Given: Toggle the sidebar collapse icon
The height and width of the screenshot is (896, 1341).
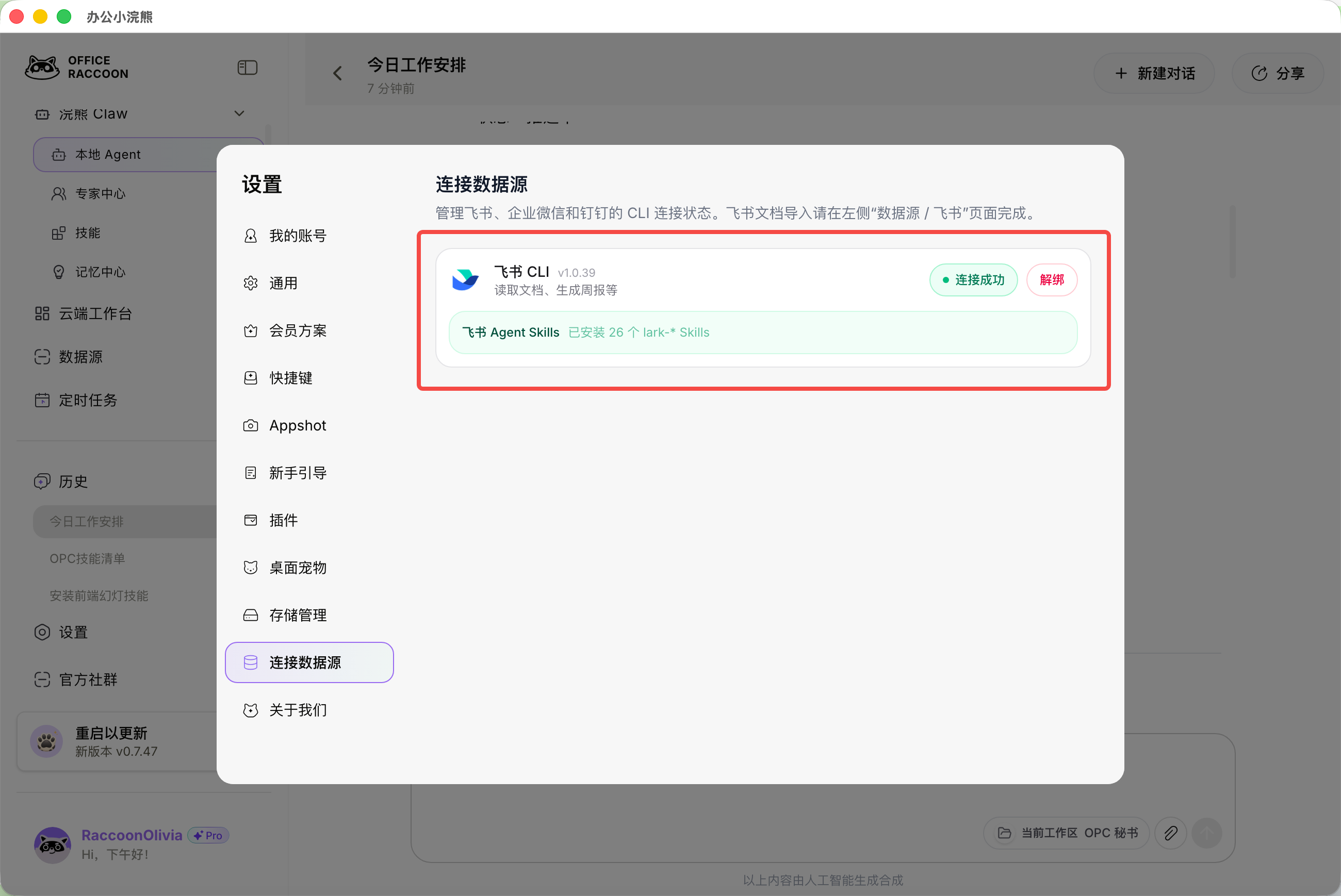Looking at the screenshot, I should 247,68.
